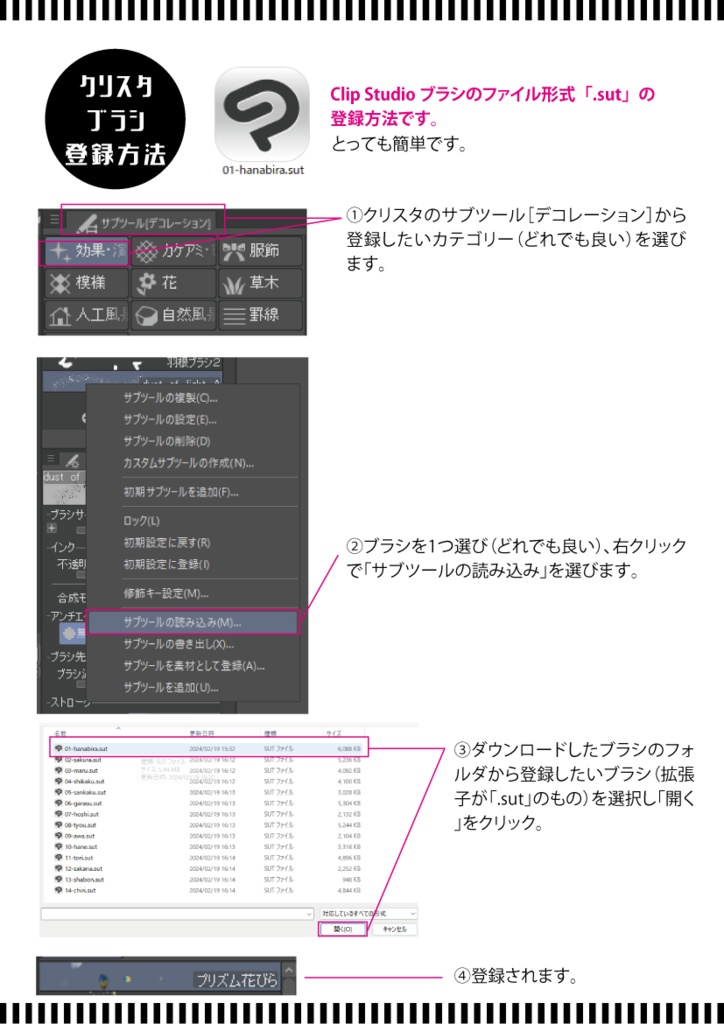Viewport: 724px width, 1024px height.
Task: Select file 14-chiri.sut in the list
Action: tap(210, 890)
